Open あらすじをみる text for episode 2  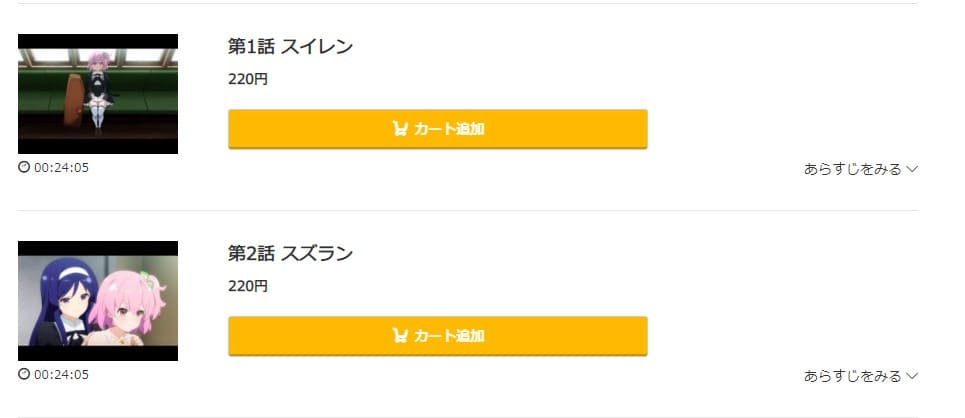pos(852,376)
